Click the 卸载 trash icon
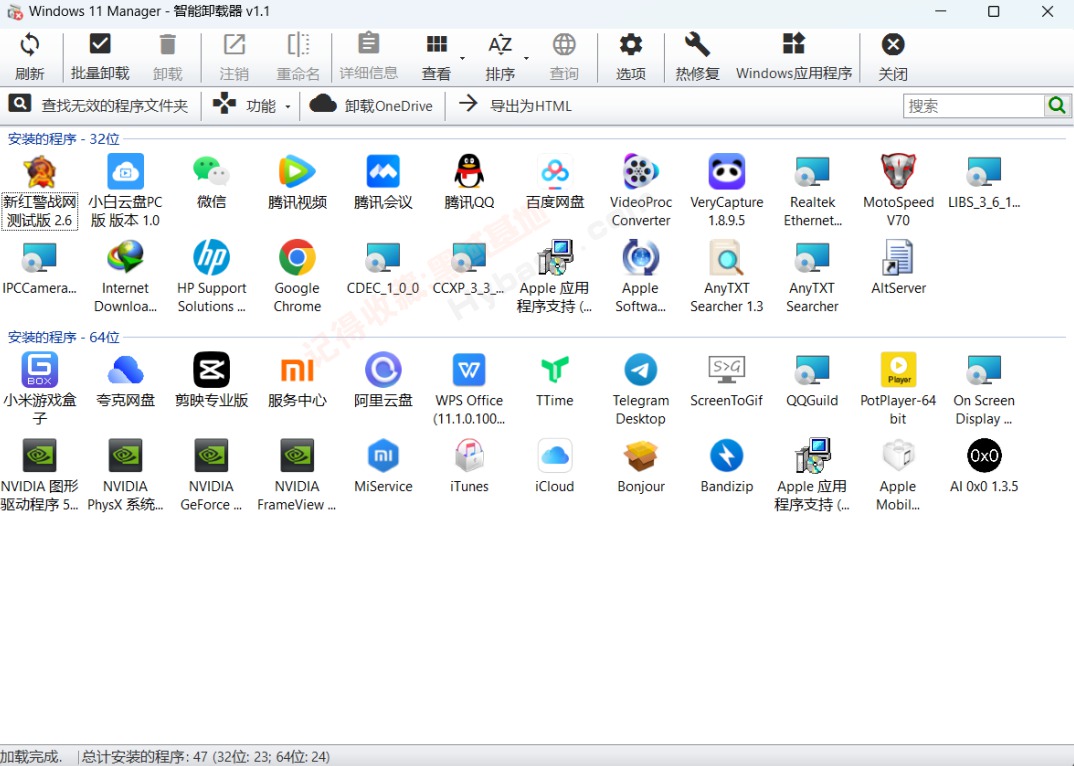This screenshot has width=1074, height=766. coord(168,45)
